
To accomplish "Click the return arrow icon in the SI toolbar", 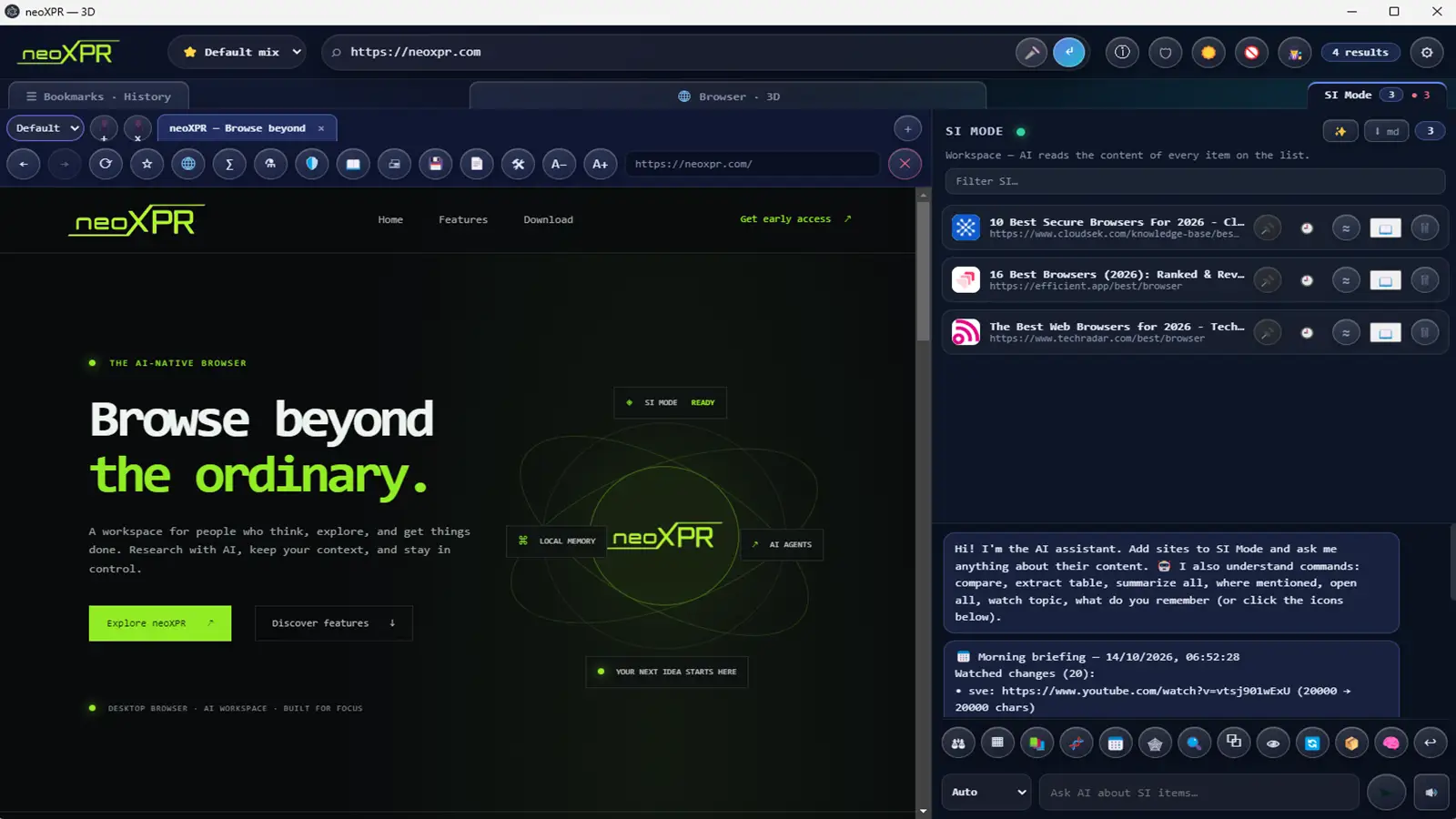I will (1431, 743).
